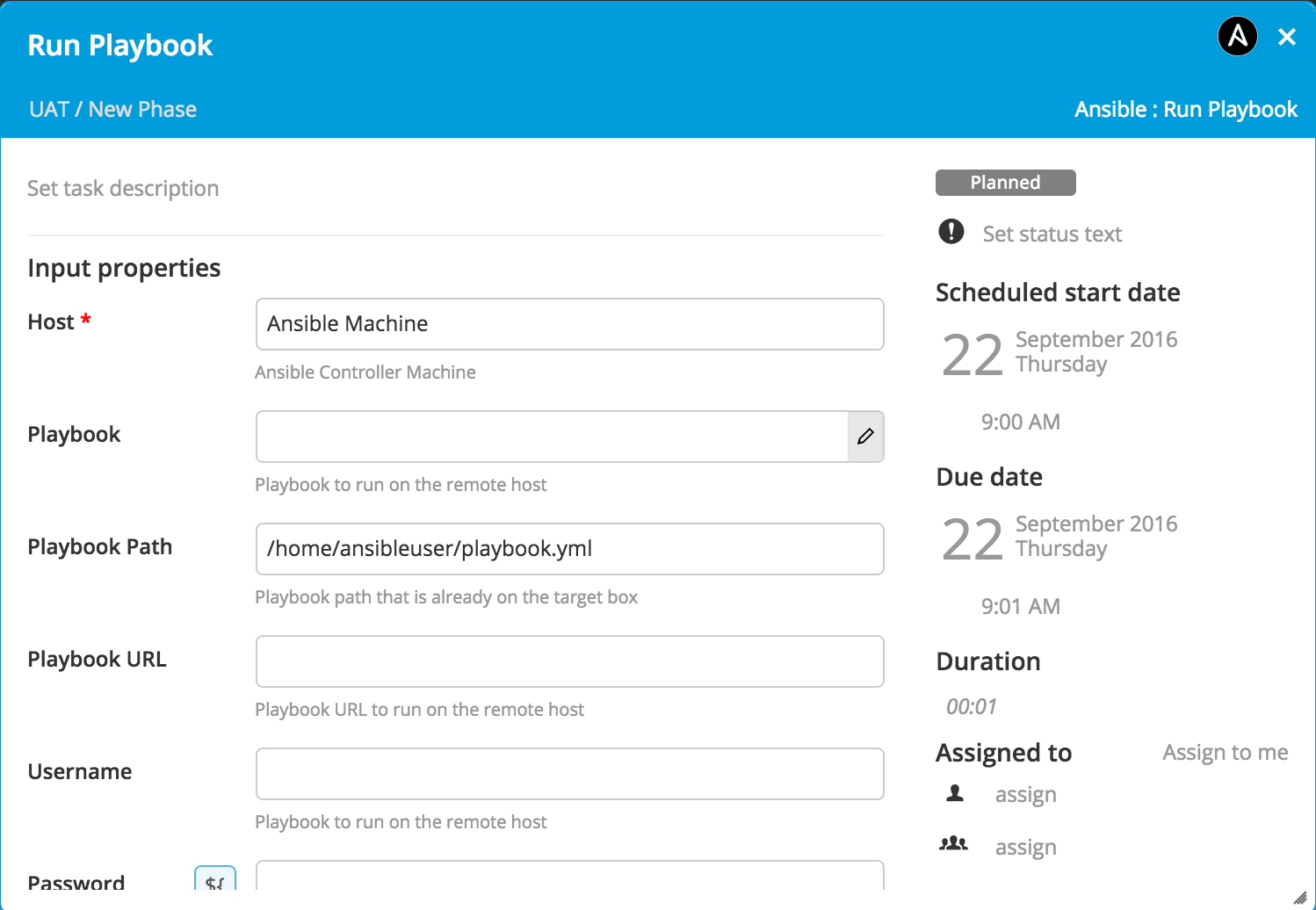Click the single user assign icon
Screen dimensions: 1316x910
coord(955,794)
